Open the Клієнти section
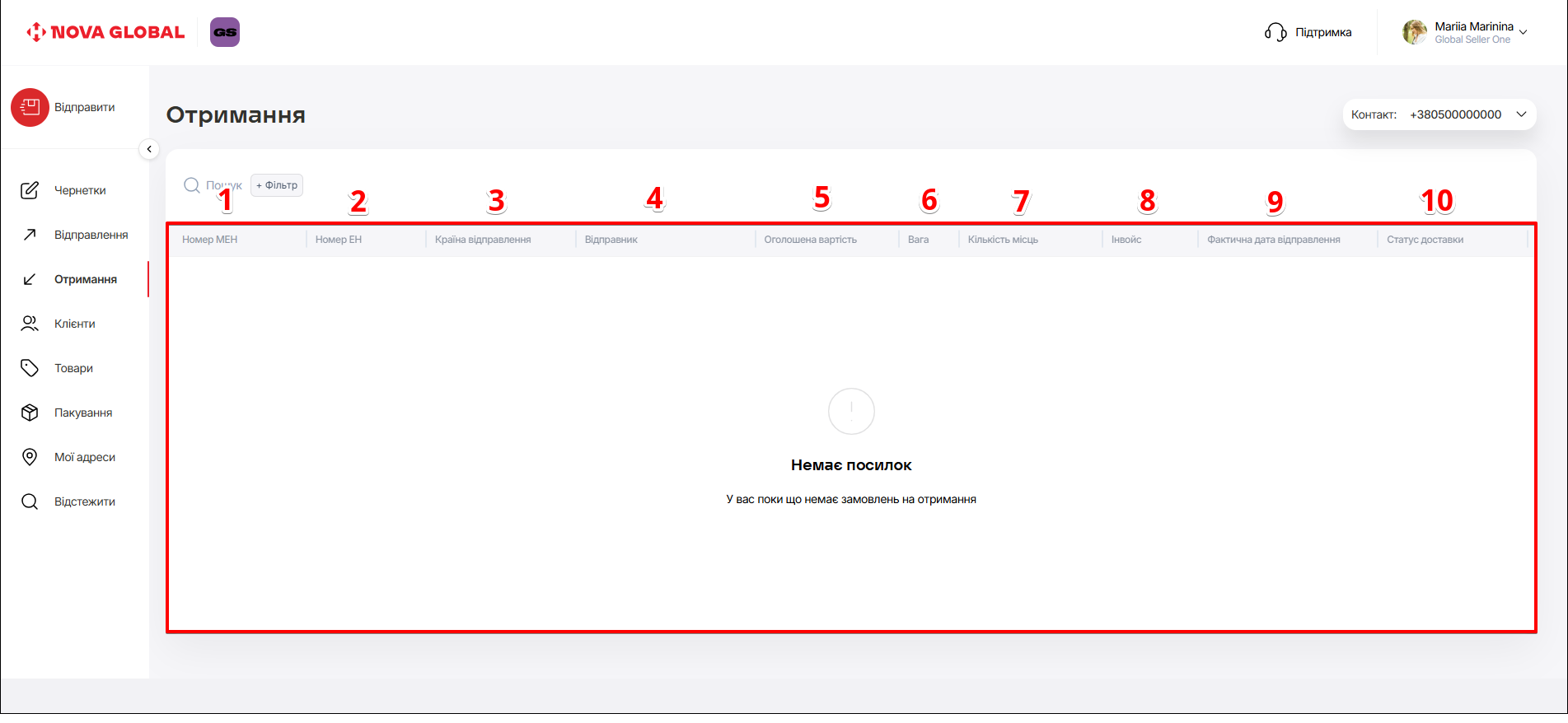This screenshot has width=1568, height=723. pyautogui.click(x=74, y=324)
